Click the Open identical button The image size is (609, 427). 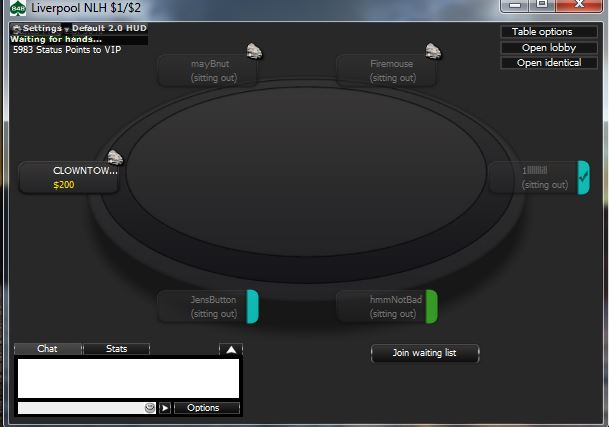(x=549, y=63)
